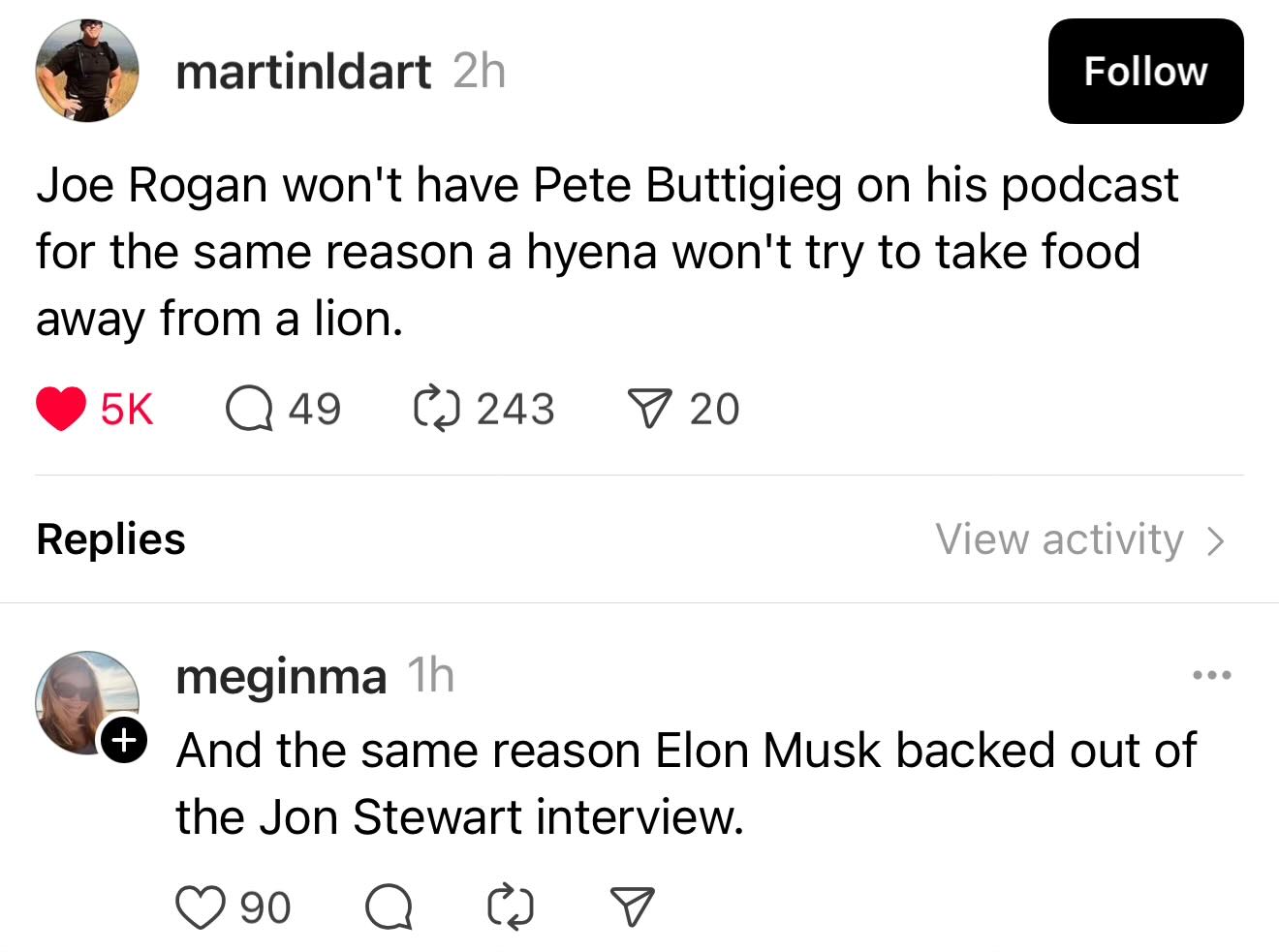Expand activity with the chevron arrow

(1217, 540)
